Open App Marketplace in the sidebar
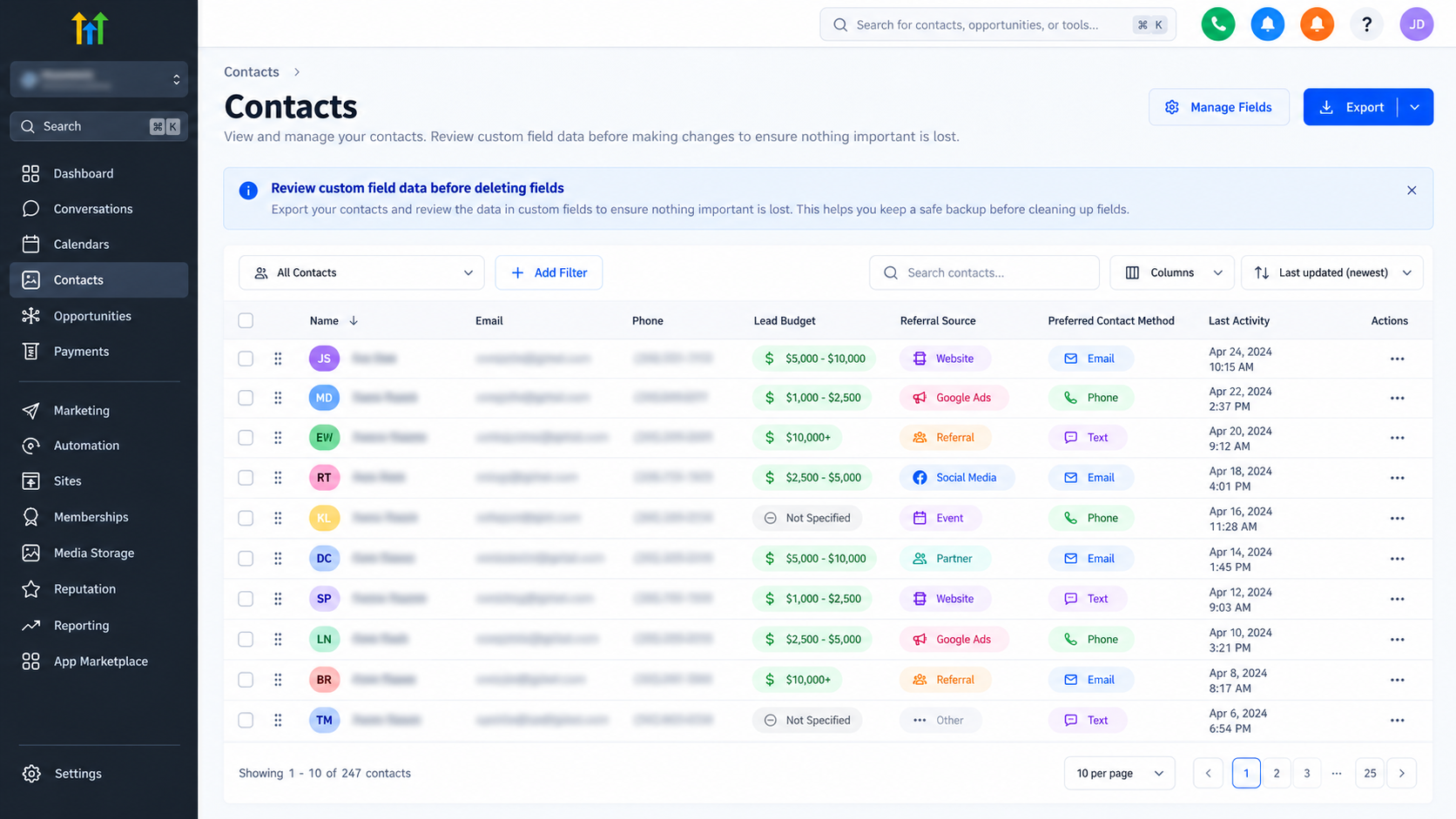 point(98,661)
